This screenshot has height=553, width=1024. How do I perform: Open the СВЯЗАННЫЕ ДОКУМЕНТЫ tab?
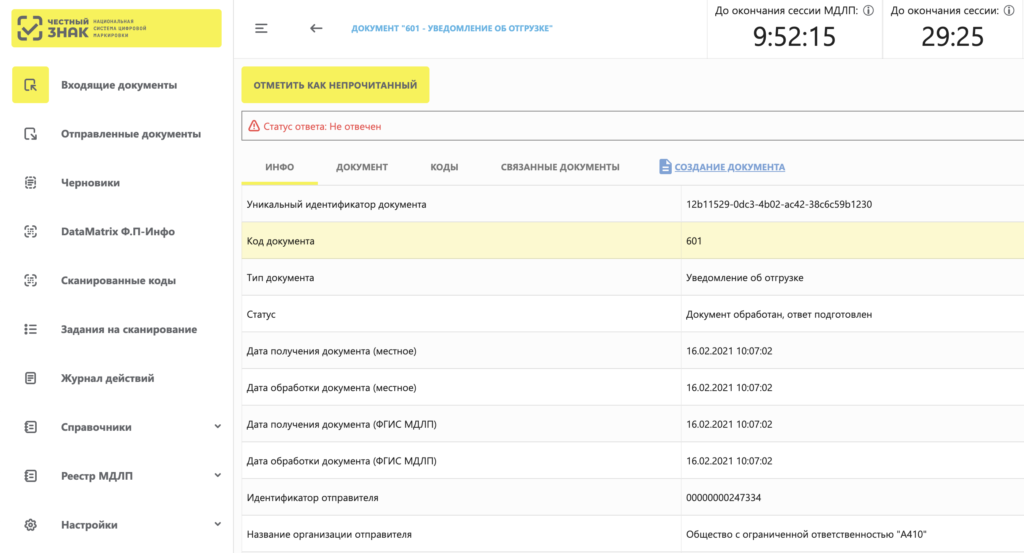pyautogui.click(x=560, y=167)
